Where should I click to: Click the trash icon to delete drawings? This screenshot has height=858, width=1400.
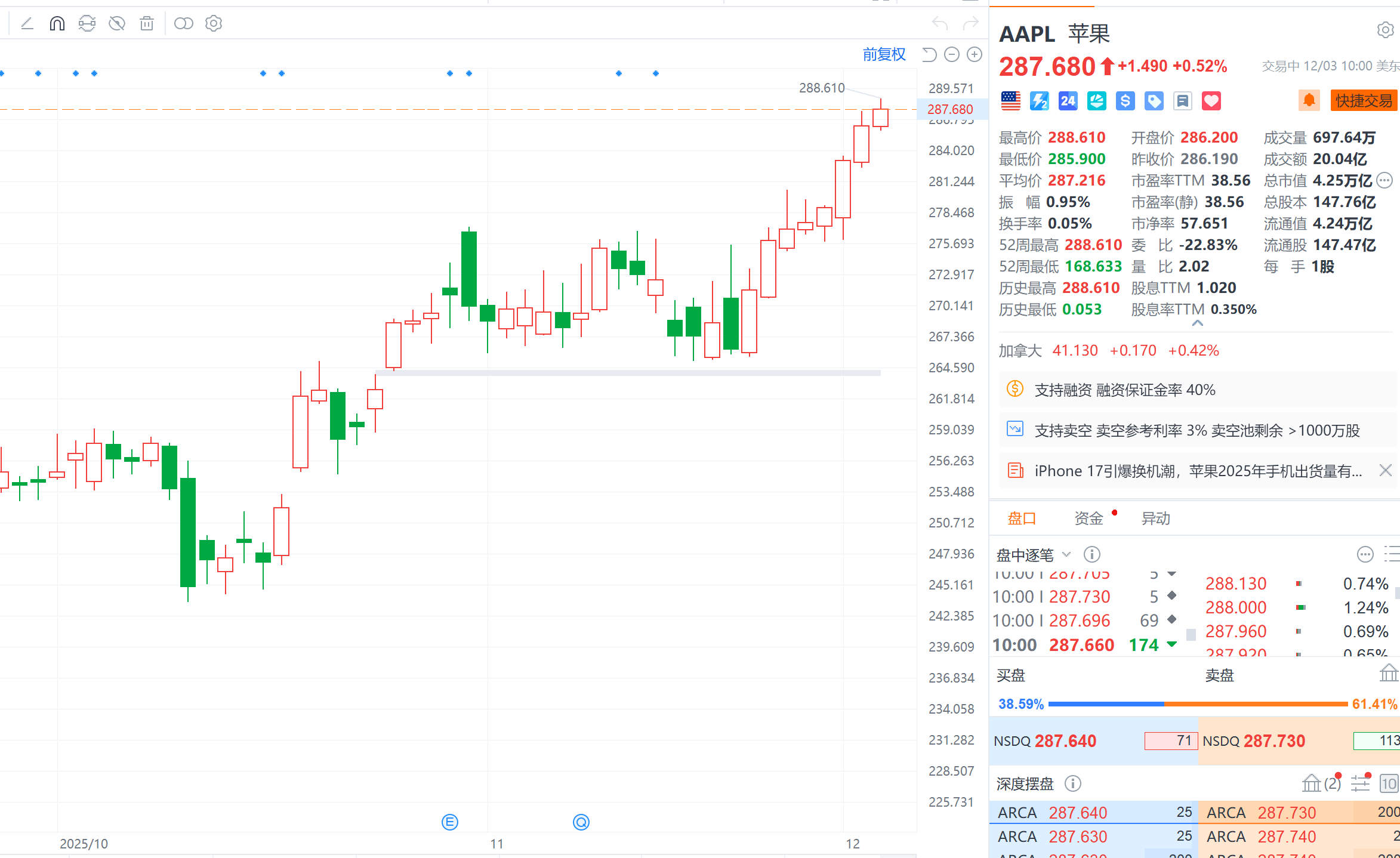click(x=147, y=24)
